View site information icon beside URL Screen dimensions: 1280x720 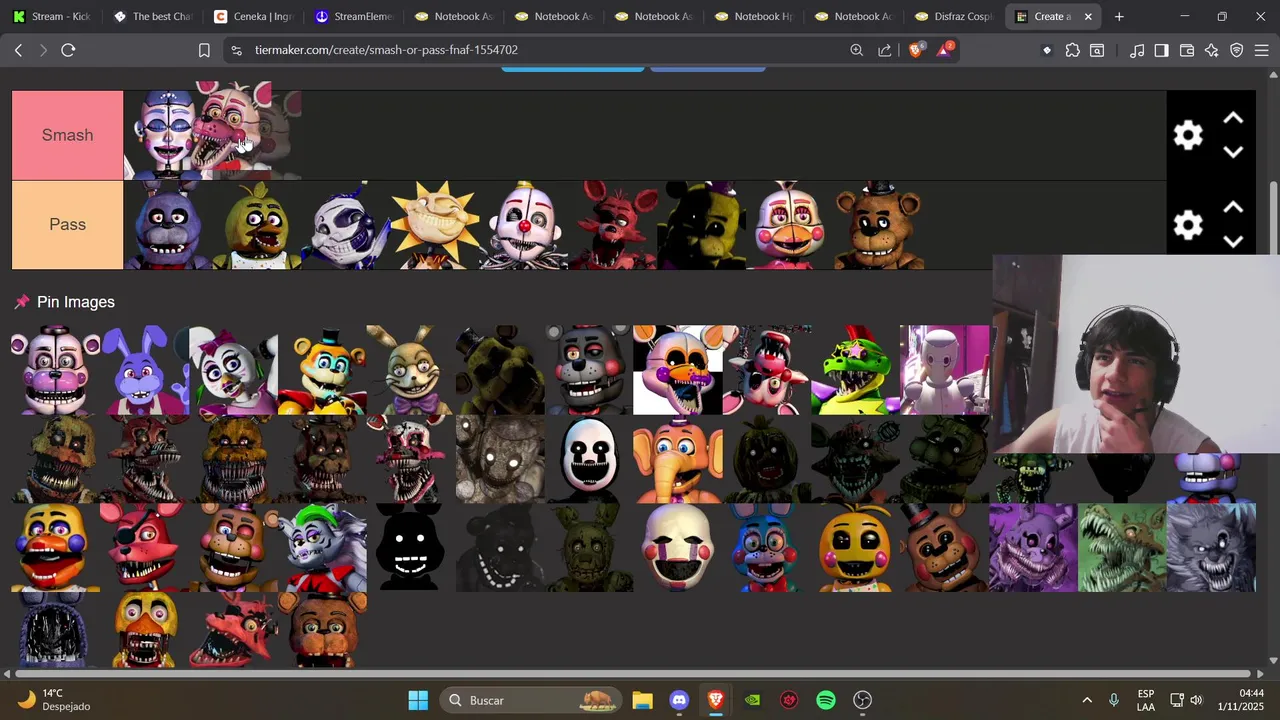(x=235, y=50)
